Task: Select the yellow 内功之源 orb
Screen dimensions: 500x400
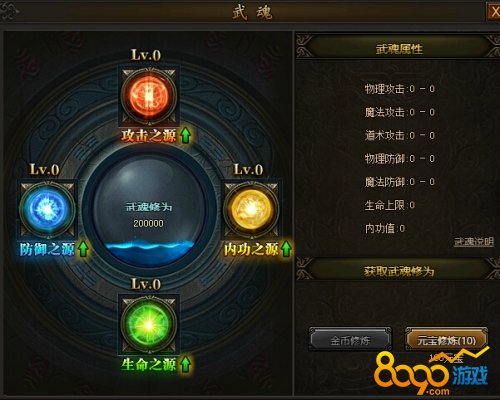Action: click(251, 209)
